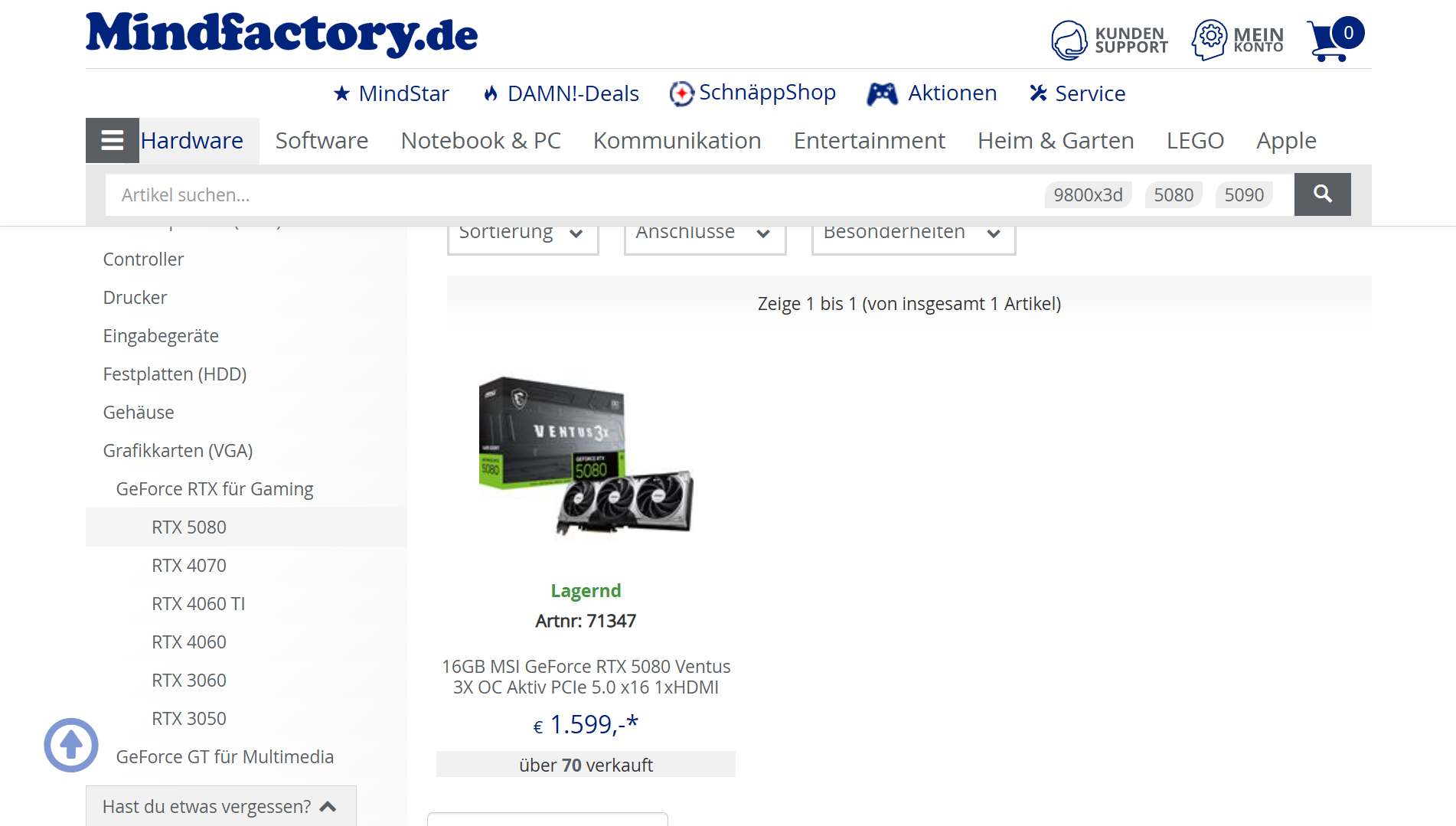Click the 'über 70 verkauft' badge
Viewport: 1456px width, 826px height.
(x=586, y=765)
